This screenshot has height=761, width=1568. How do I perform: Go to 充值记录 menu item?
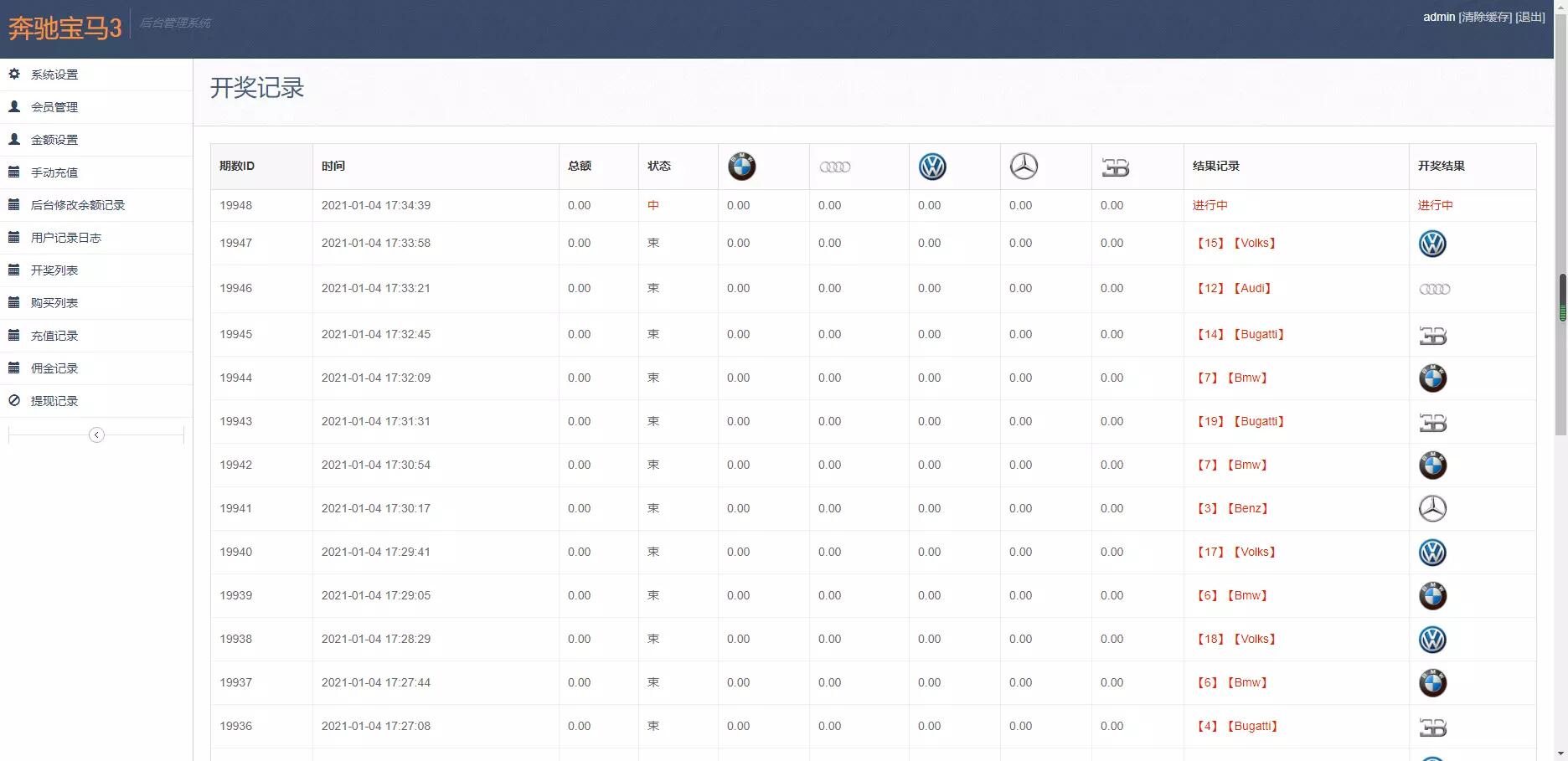[54, 336]
